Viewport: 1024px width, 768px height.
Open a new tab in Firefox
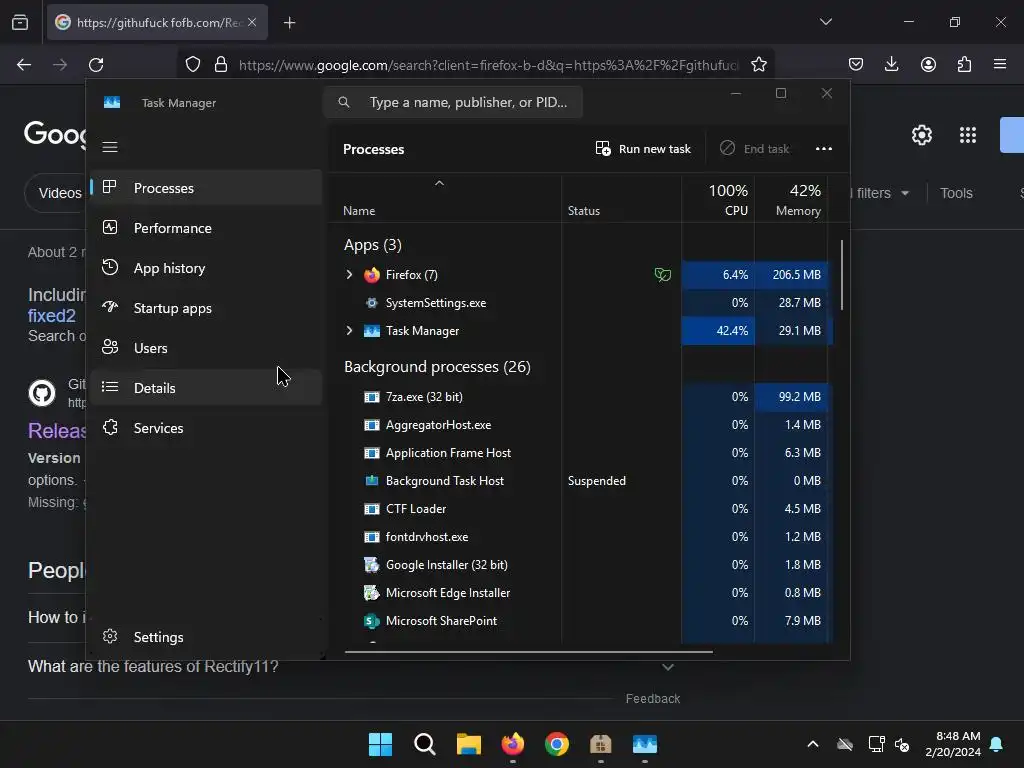click(289, 23)
